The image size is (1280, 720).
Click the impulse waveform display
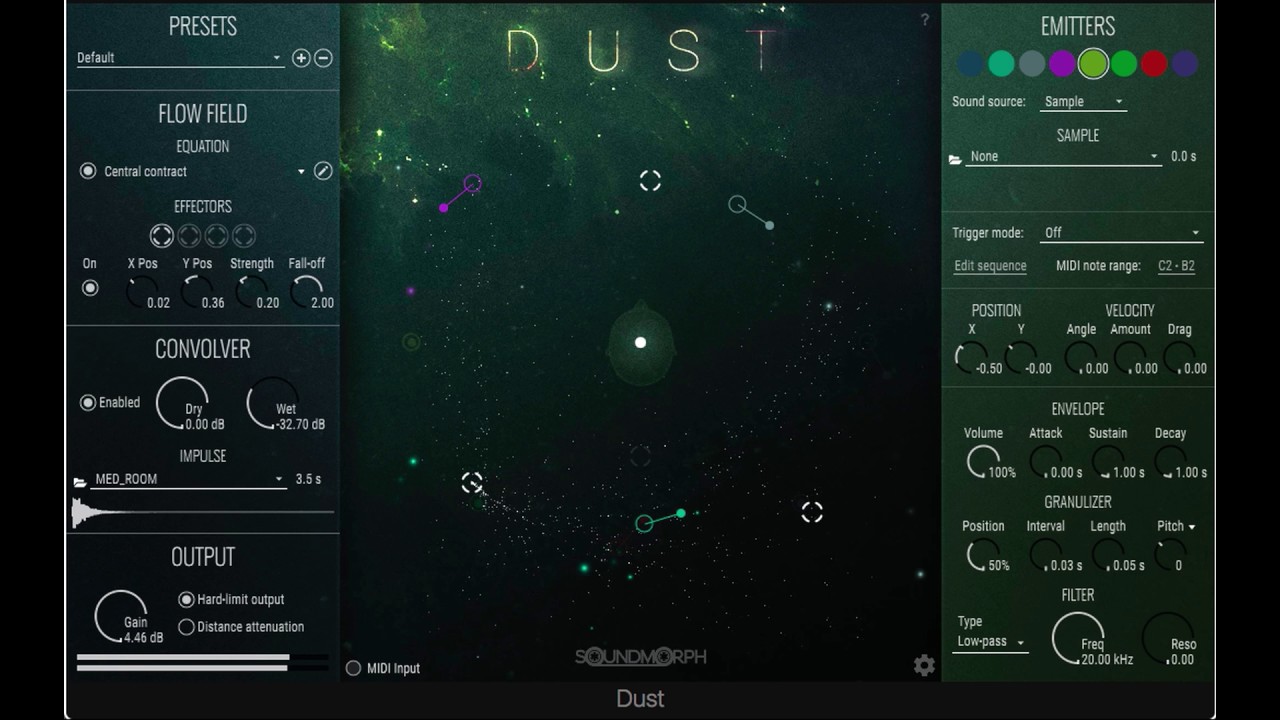click(x=203, y=512)
